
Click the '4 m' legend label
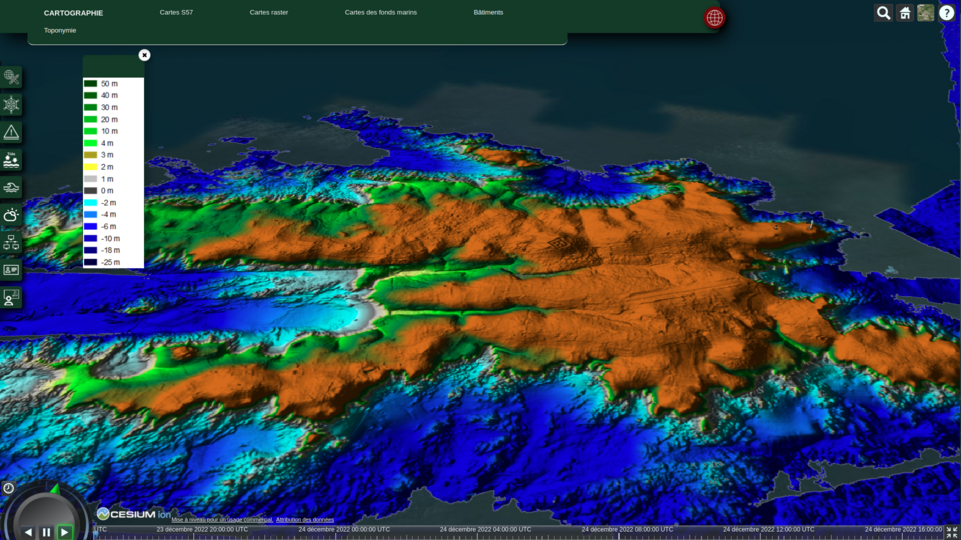tap(107, 143)
